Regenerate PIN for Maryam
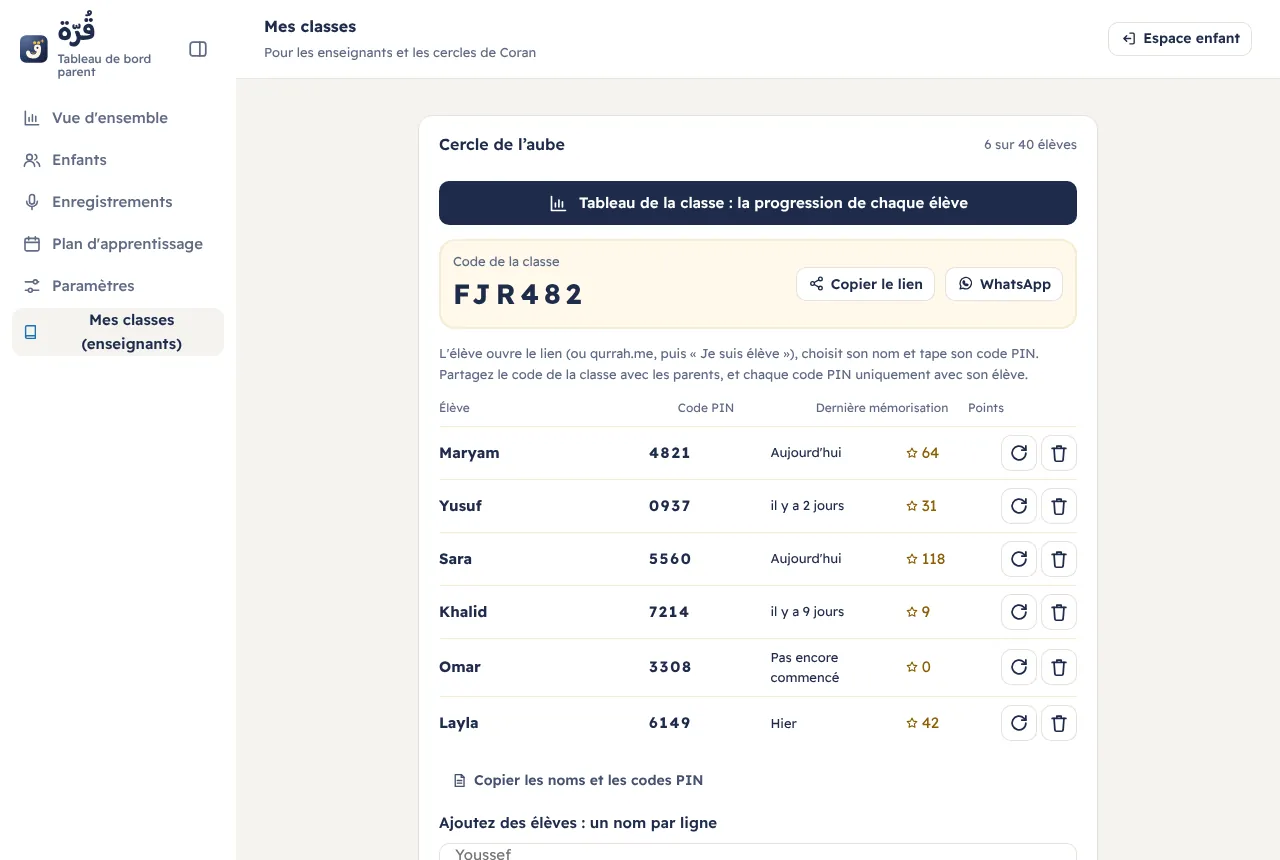 coord(1019,453)
